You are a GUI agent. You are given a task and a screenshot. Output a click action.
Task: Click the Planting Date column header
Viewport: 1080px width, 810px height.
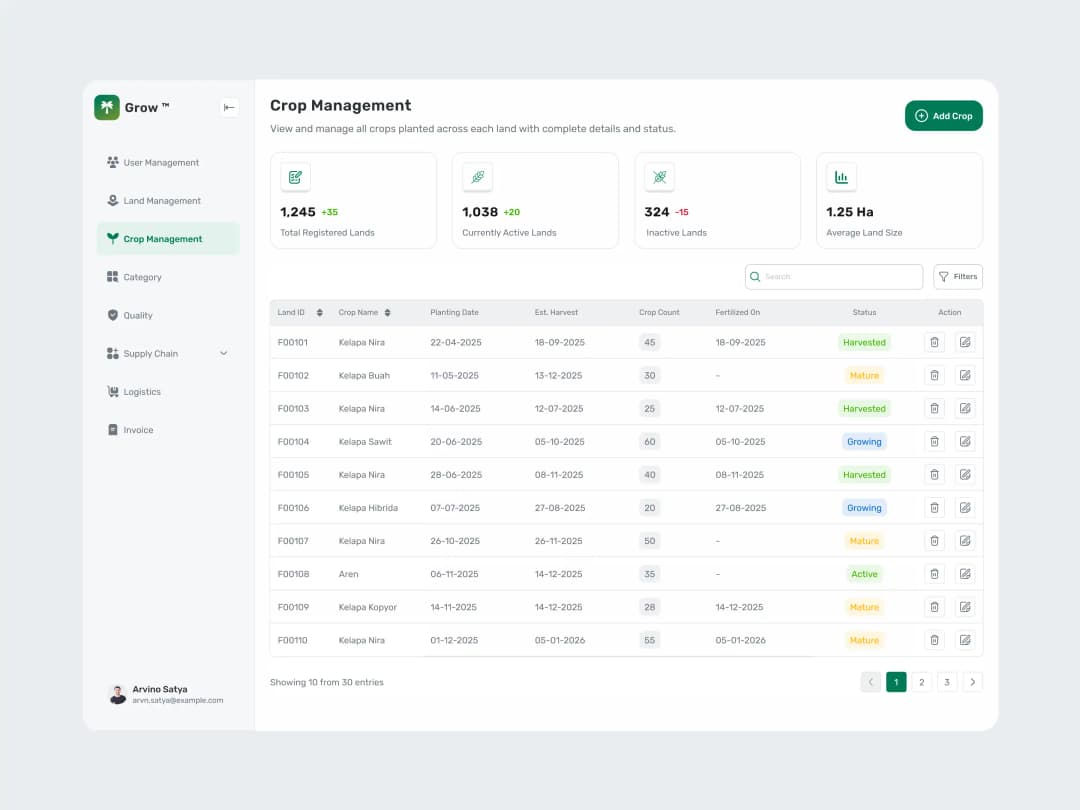(x=455, y=313)
